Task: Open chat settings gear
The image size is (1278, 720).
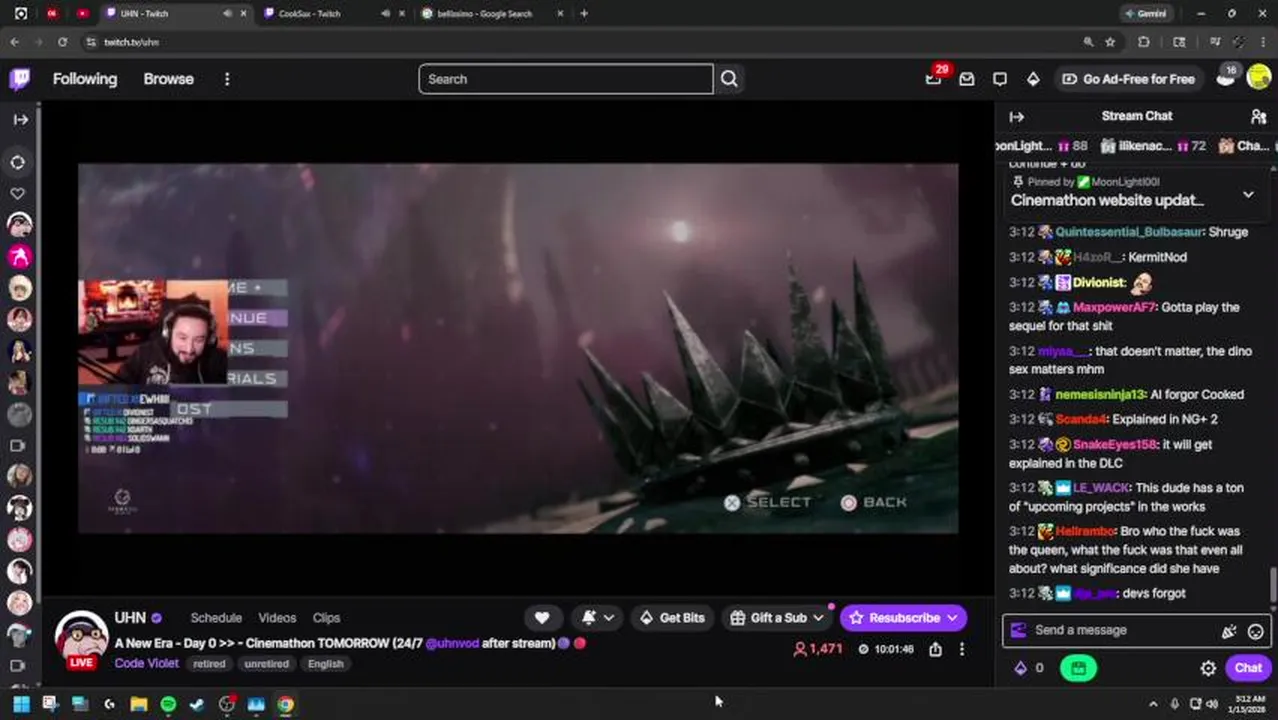Action: pyautogui.click(x=1208, y=668)
